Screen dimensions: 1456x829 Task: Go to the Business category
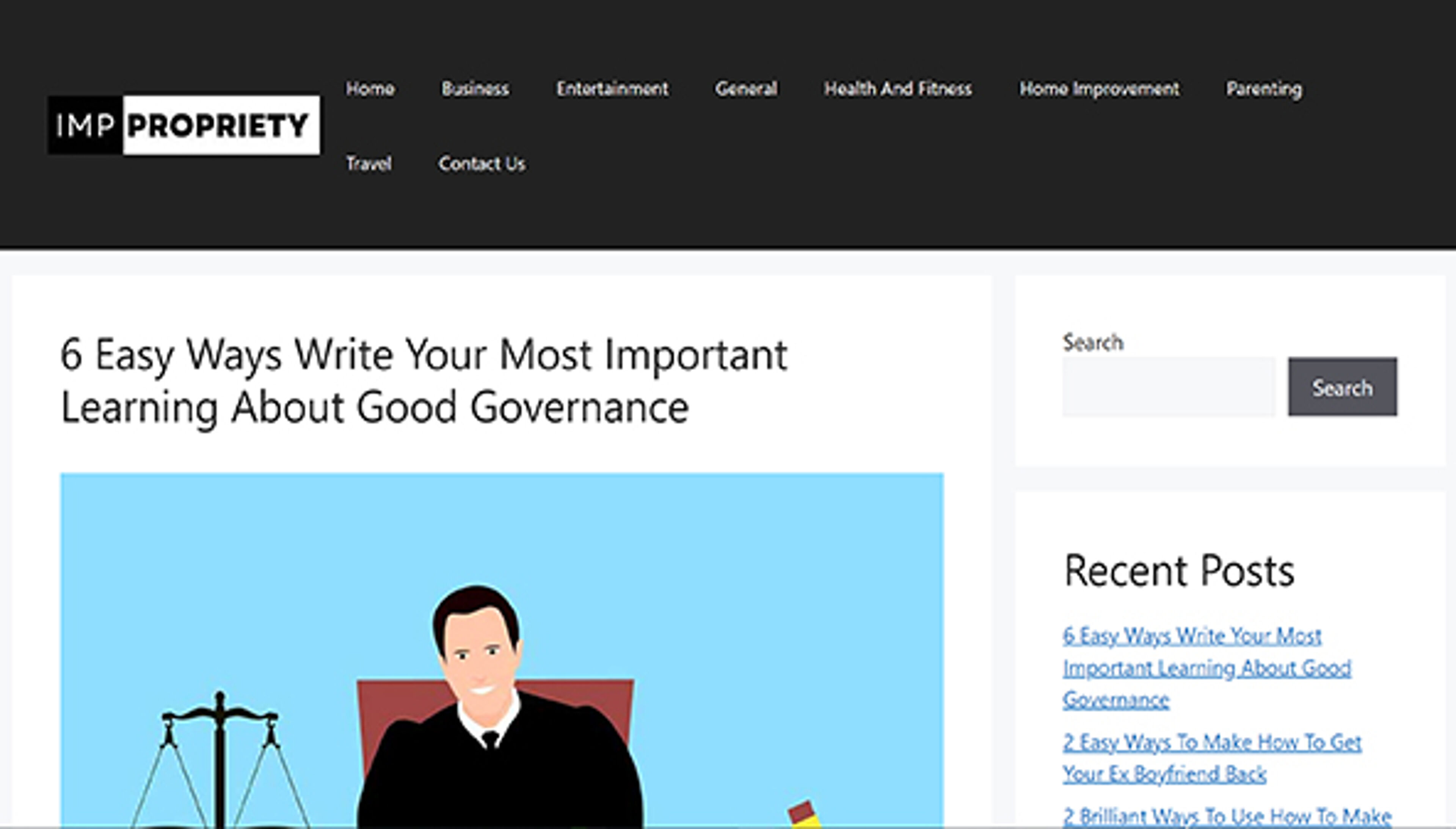pos(475,89)
